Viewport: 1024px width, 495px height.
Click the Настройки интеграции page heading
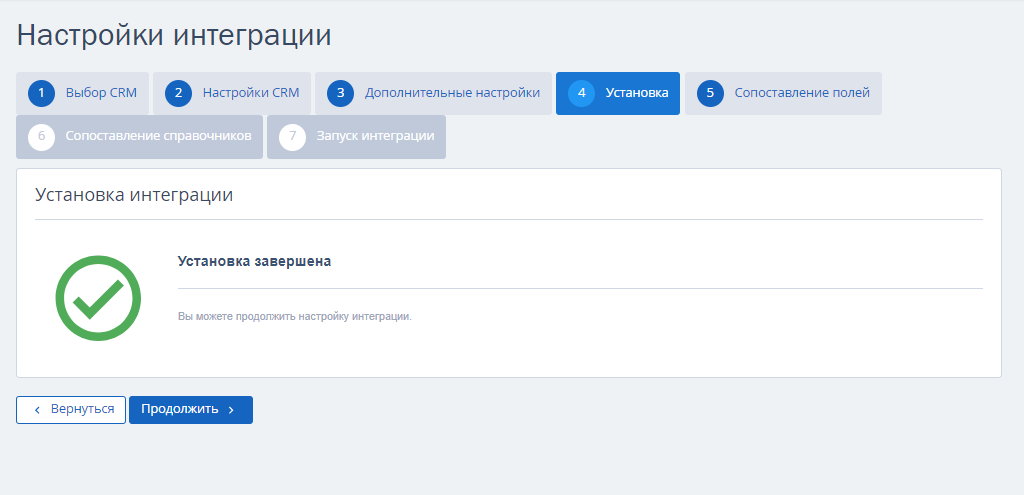[174, 35]
